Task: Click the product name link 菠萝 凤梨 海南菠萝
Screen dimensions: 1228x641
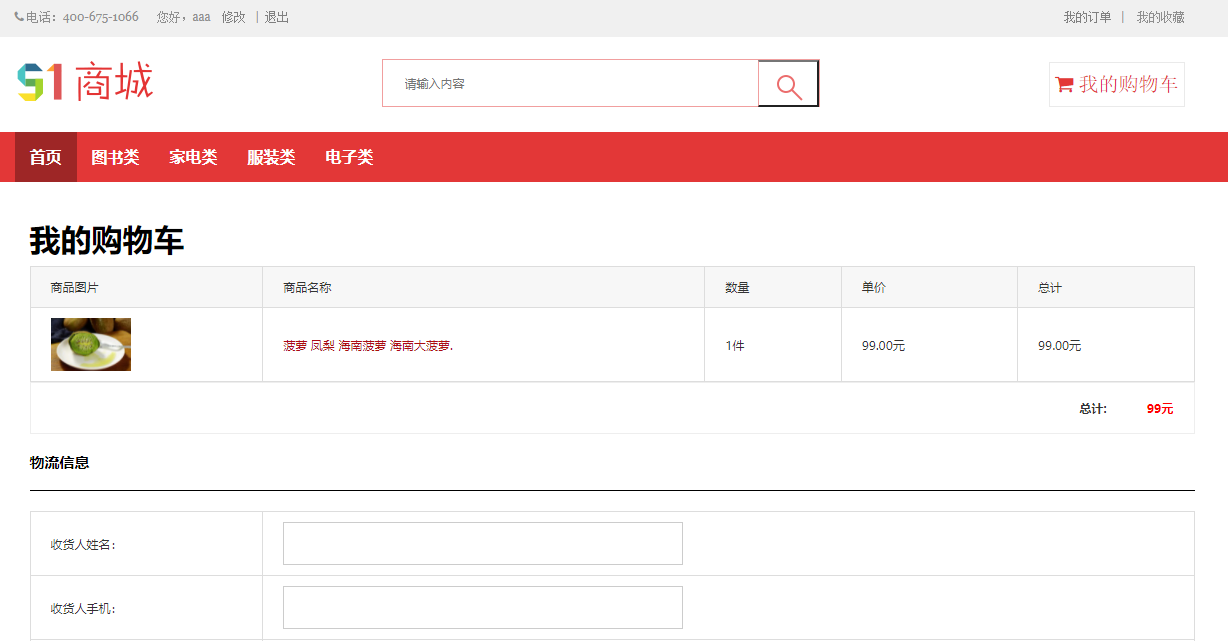Action: (368, 346)
